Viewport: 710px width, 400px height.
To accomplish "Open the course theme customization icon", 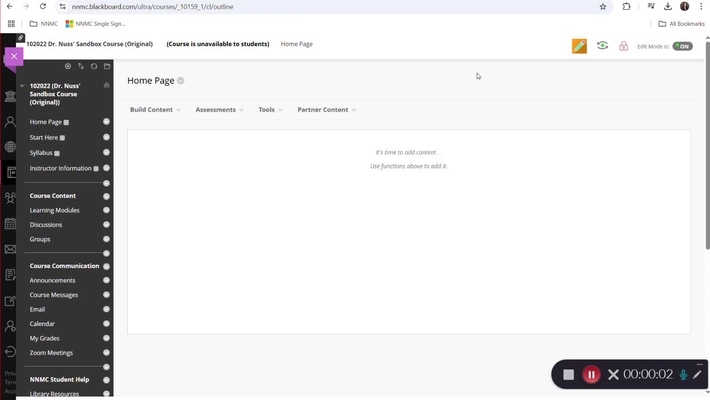I will point(579,46).
